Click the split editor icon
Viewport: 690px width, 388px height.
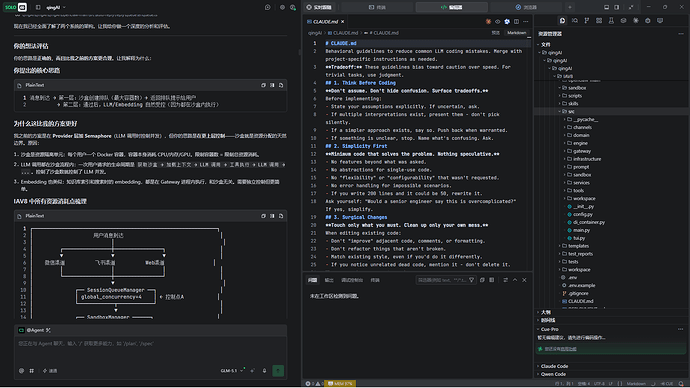[x=516, y=21]
